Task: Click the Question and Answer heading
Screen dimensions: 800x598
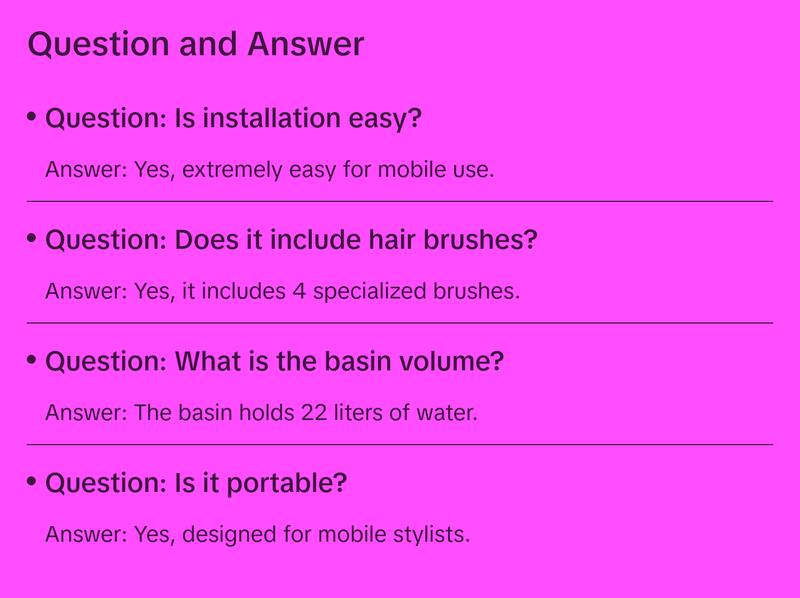Action: pyautogui.click(x=195, y=45)
